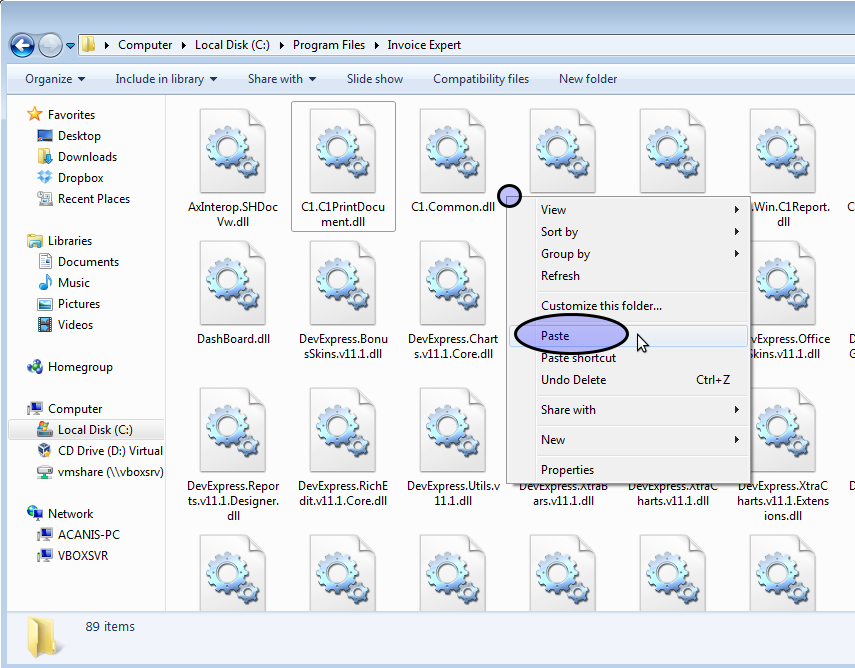Open the Share with submenu in context menu
Image resolution: width=855 pixels, height=668 pixels.
click(629, 410)
